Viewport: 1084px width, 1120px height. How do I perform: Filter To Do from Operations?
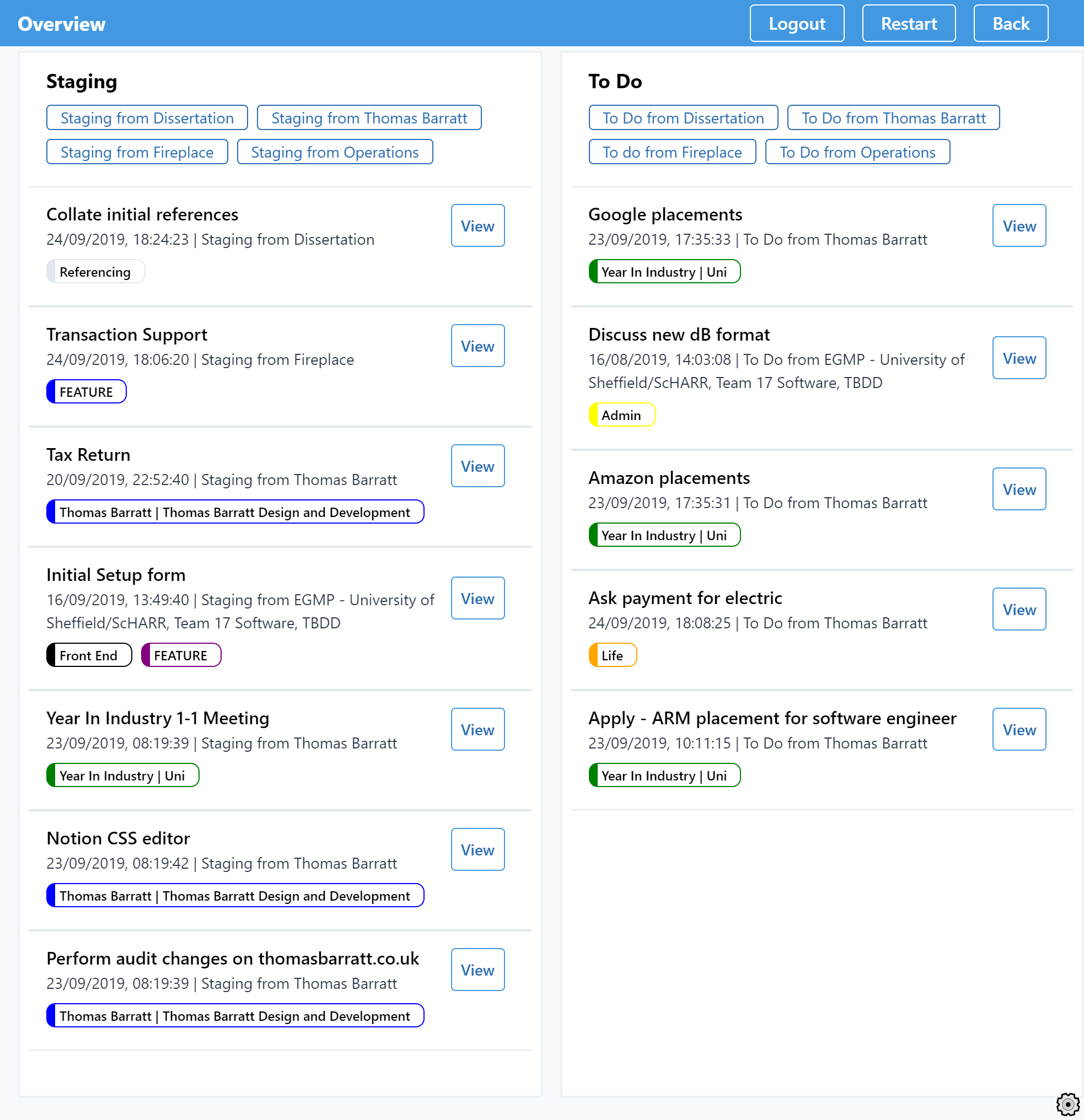coord(857,152)
